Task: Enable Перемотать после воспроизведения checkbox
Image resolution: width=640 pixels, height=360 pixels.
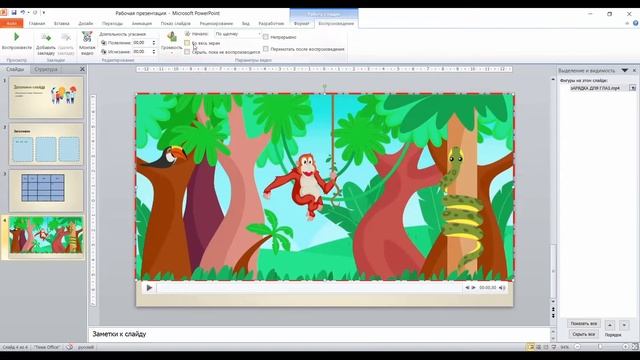Action: pyautogui.click(x=266, y=49)
